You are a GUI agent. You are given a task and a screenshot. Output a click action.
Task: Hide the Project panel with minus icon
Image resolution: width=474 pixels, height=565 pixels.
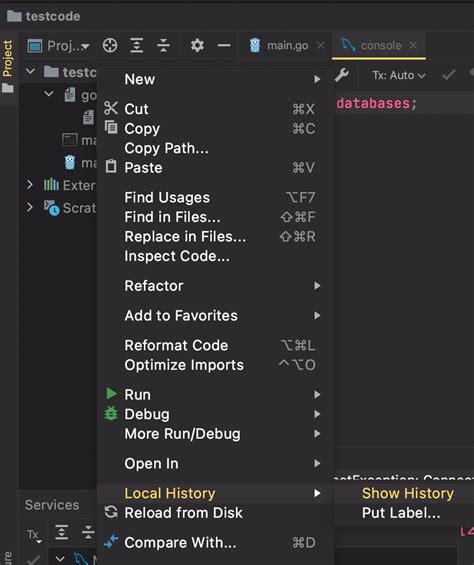point(224,45)
